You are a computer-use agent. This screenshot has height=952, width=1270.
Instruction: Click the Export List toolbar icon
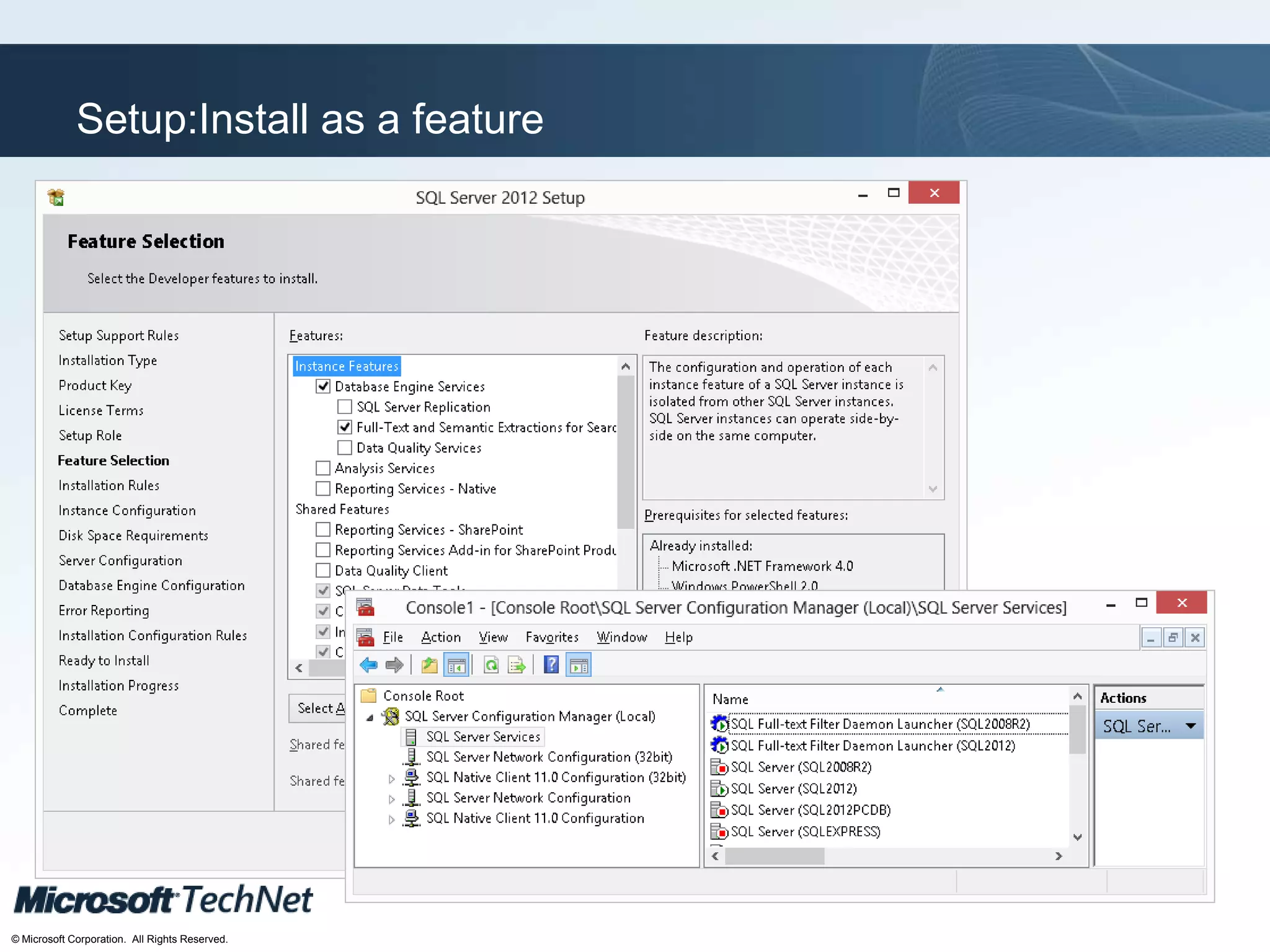pyautogui.click(x=517, y=666)
